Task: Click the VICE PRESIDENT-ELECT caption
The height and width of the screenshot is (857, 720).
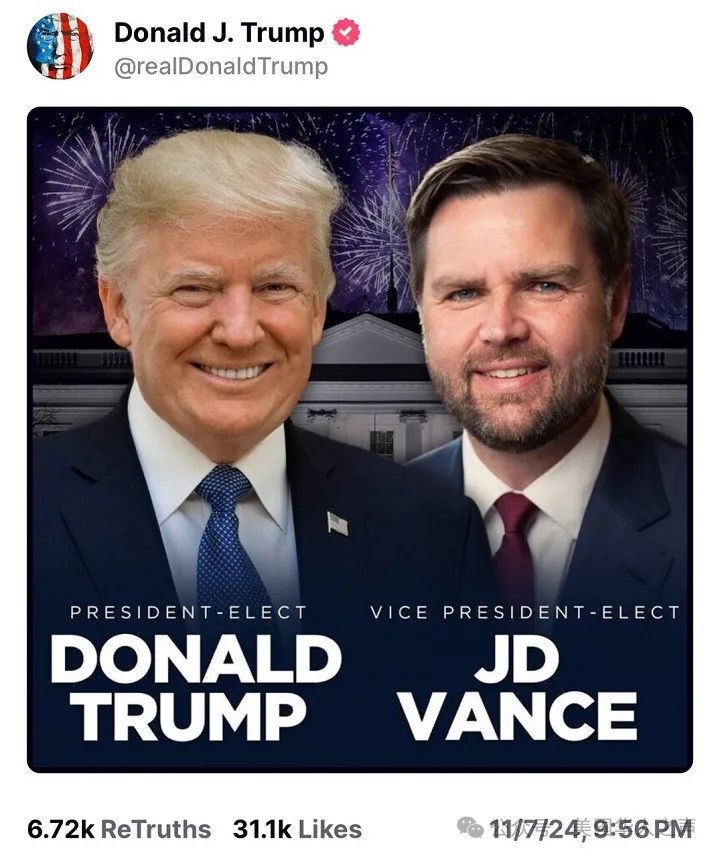Action: click(524, 612)
